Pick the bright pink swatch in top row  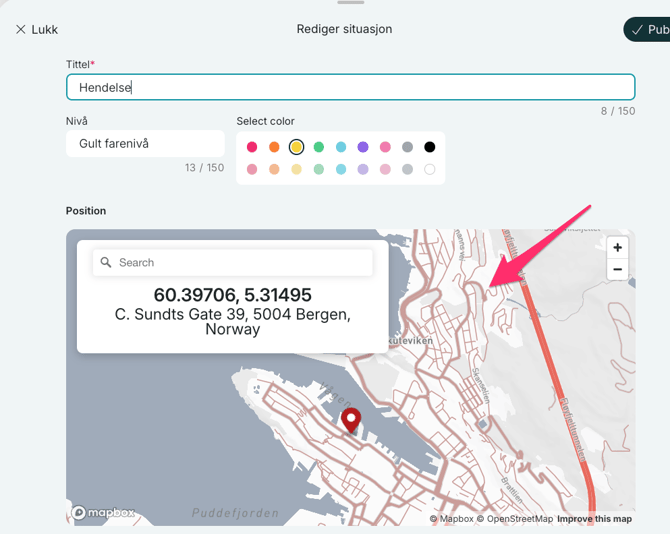[385, 147]
